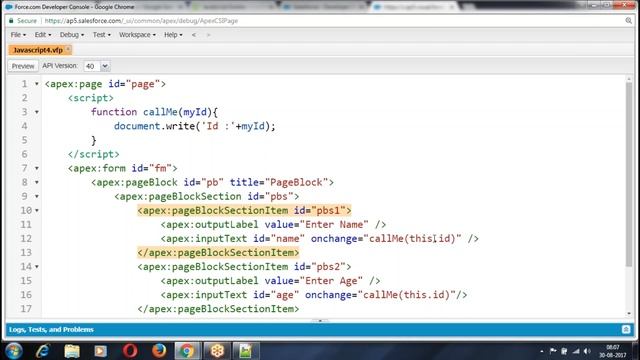Screen dimensions: 640x360
Task: Click the browser address bar URL
Action: pos(141,21)
